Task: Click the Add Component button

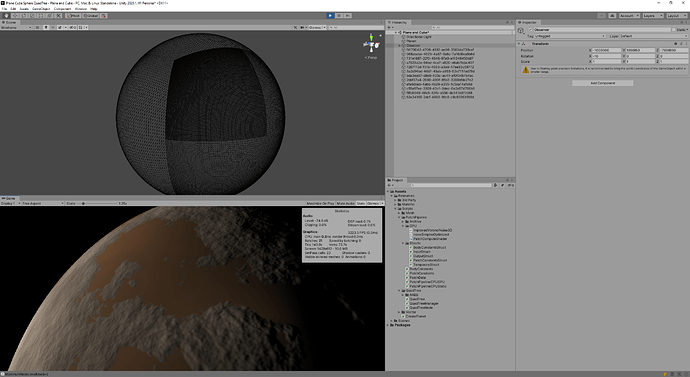Action: [x=602, y=83]
